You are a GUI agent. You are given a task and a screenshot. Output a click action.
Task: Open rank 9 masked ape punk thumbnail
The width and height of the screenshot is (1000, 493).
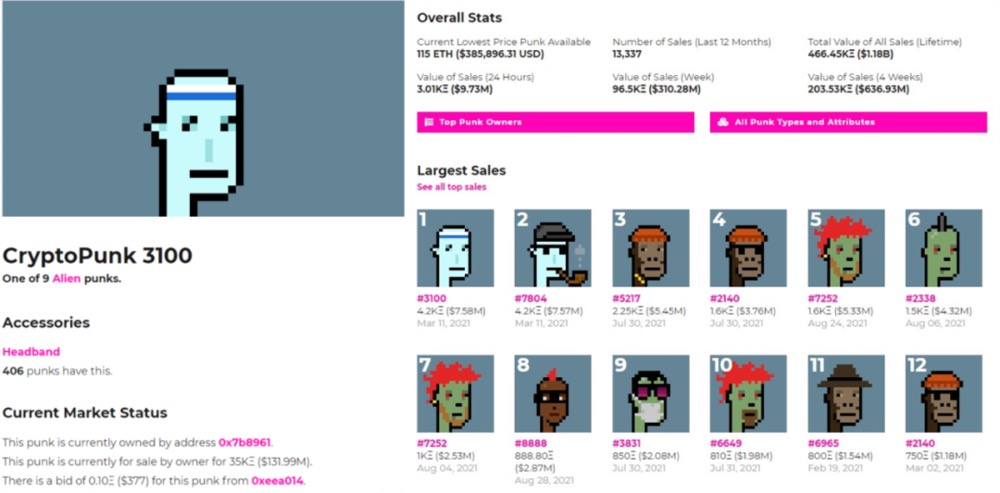pyautogui.click(x=650, y=393)
